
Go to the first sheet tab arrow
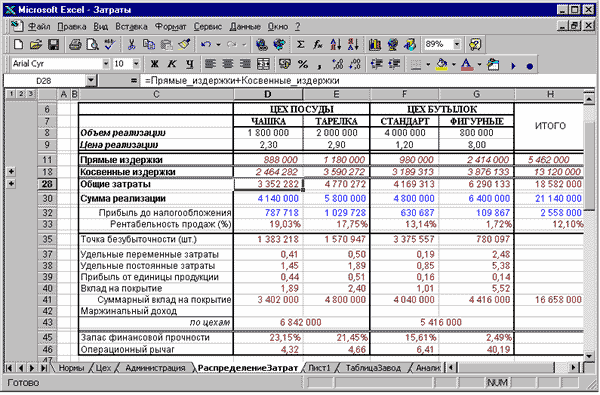[9, 368]
